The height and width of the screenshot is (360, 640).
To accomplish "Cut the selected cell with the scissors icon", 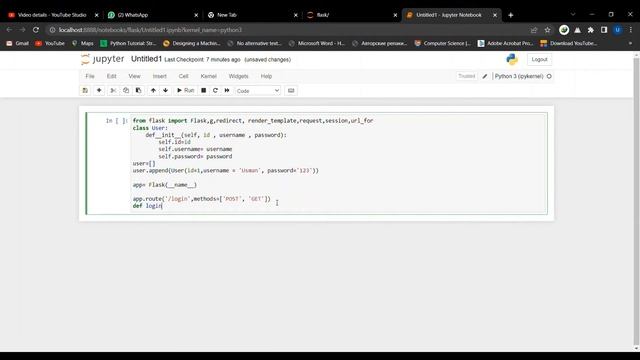I will (x=113, y=90).
